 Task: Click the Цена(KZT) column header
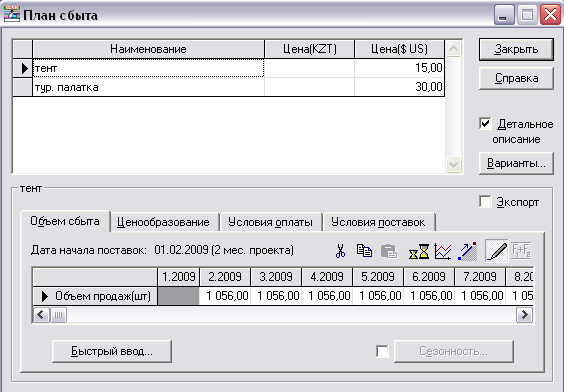tap(309, 49)
